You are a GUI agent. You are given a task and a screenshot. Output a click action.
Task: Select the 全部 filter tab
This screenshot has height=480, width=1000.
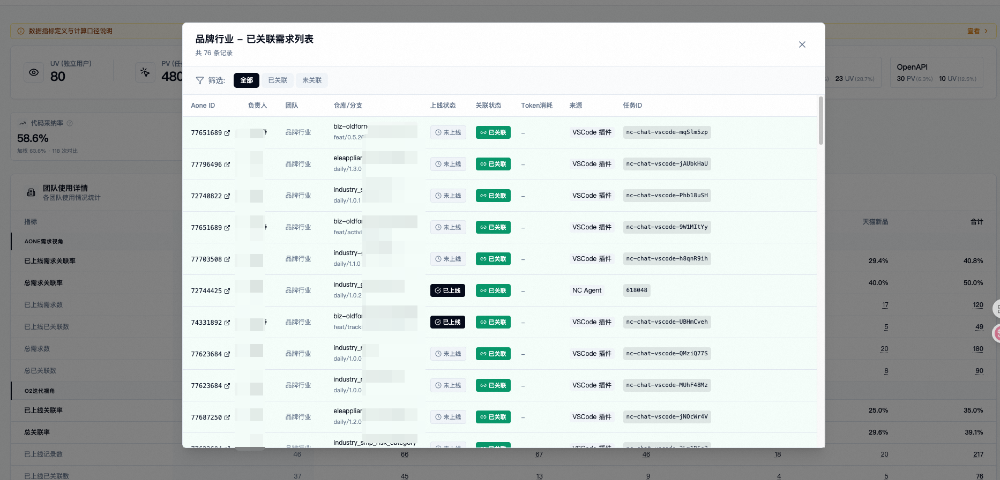pyautogui.click(x=246, y=80)
